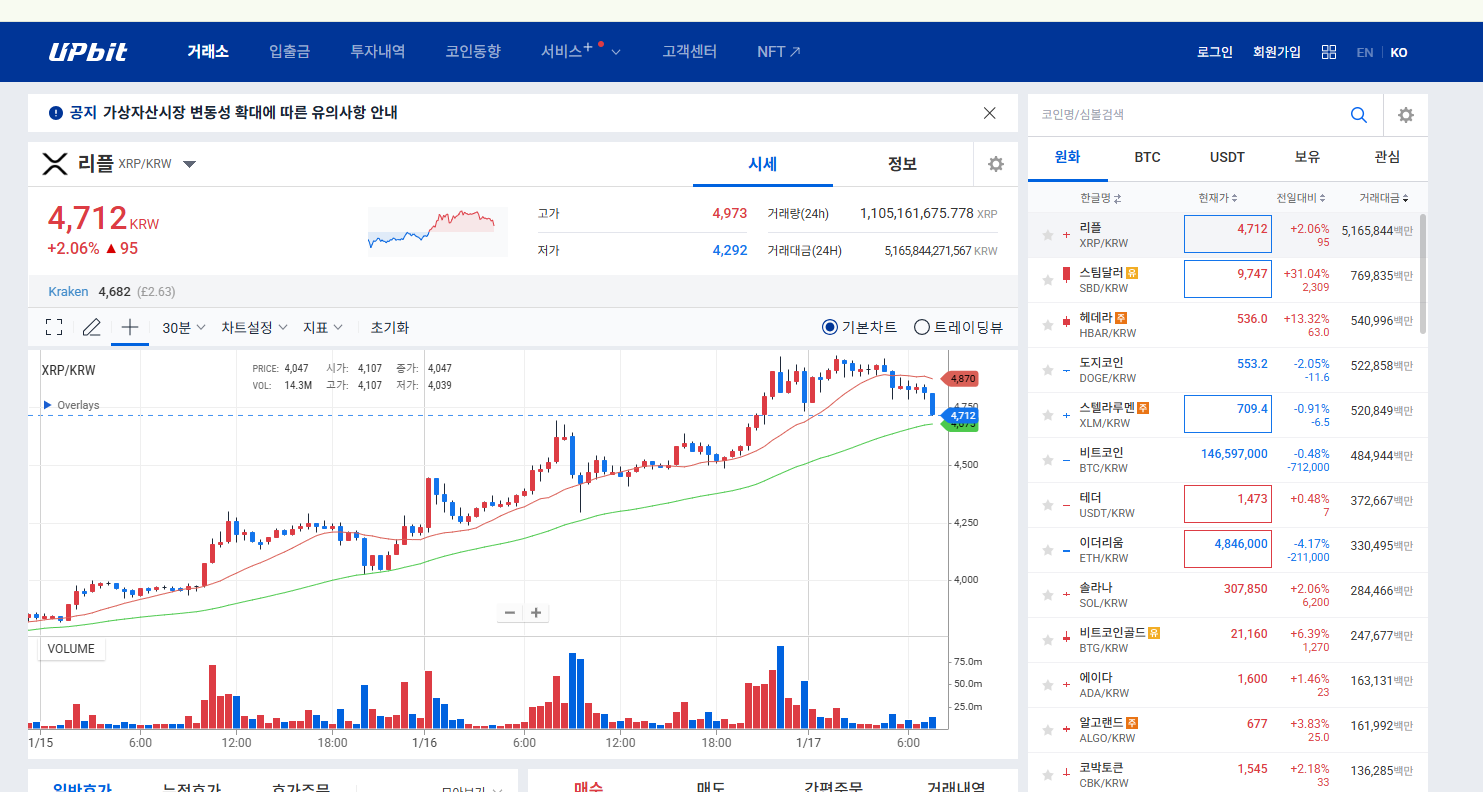Switch to 보유 tab
The width and height of the screenshot is (1483, 792).
pyautogui.click(x=1307, y=157)
